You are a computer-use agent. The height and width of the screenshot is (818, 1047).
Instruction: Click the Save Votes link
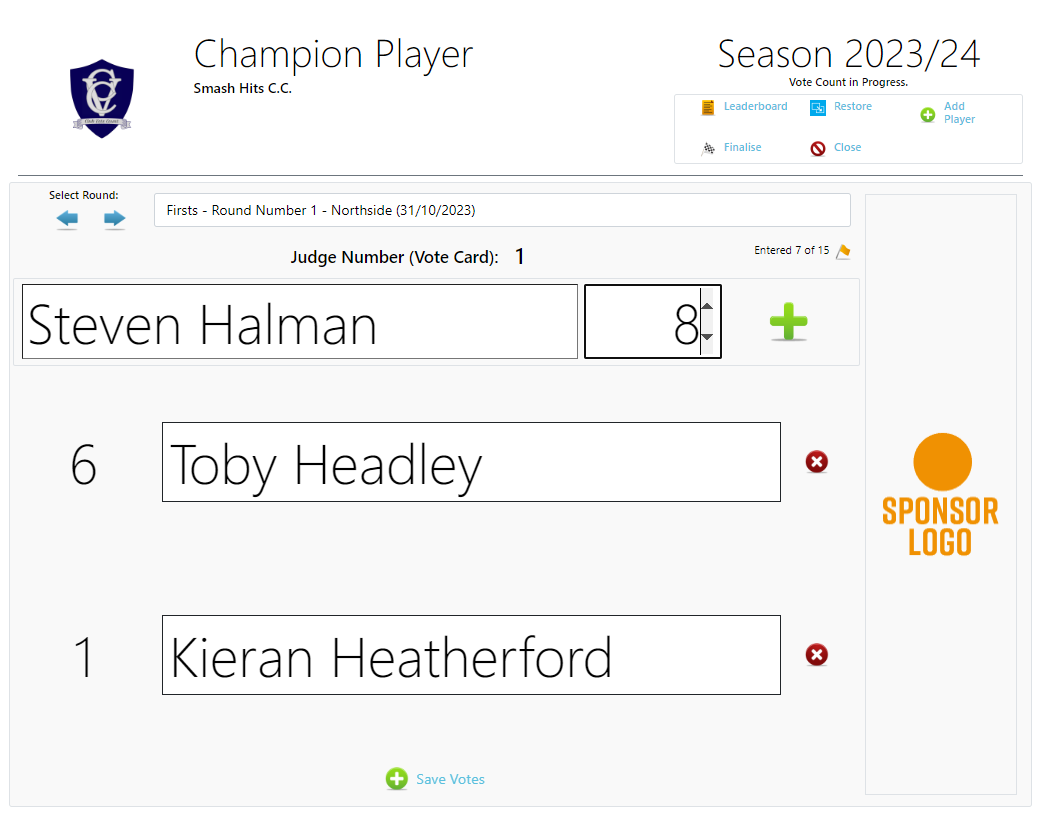coord(450,779)
